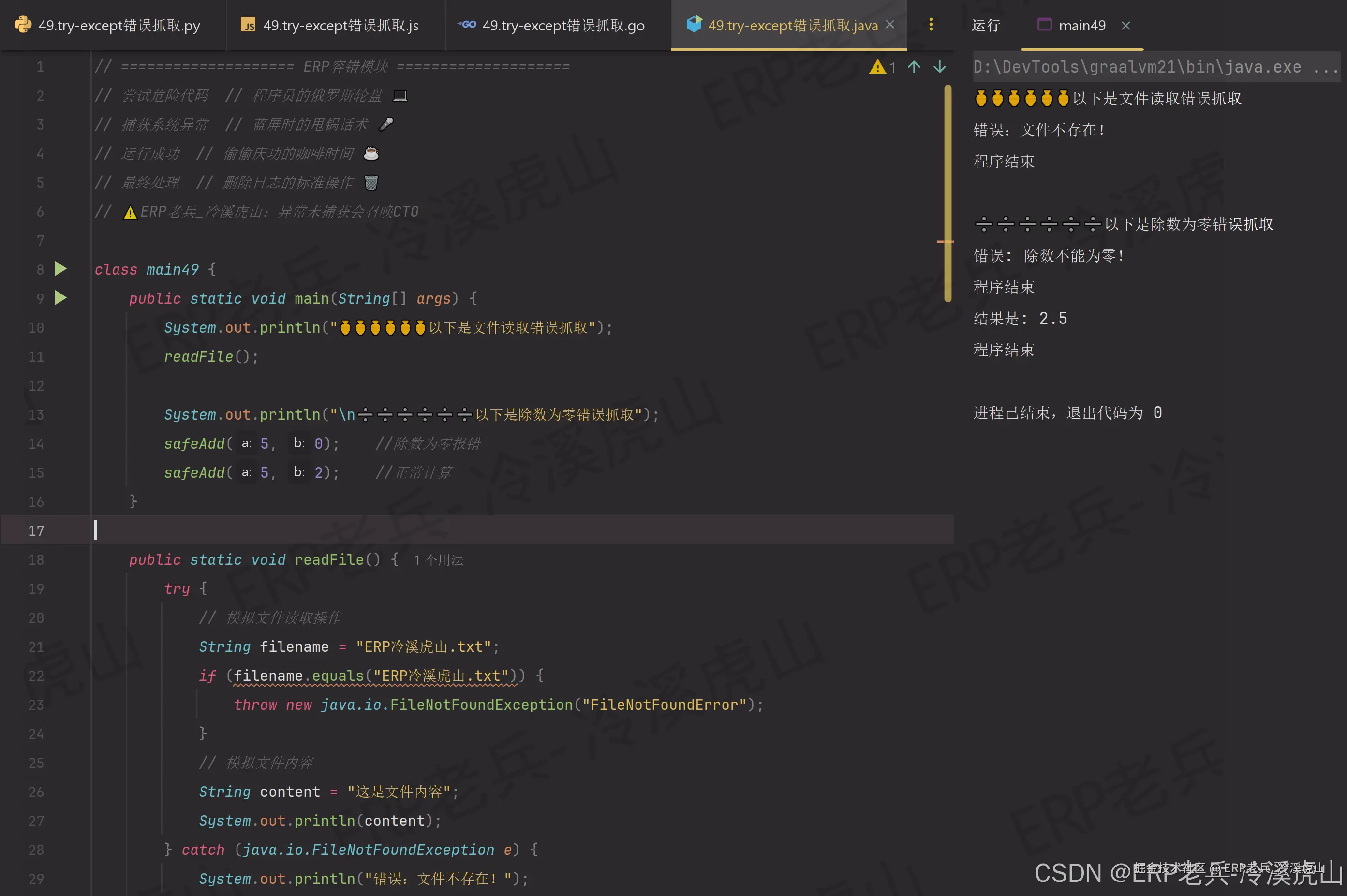Close the Java file tab
This screenshot has width=1347, height=896.
tap(890, 25)
